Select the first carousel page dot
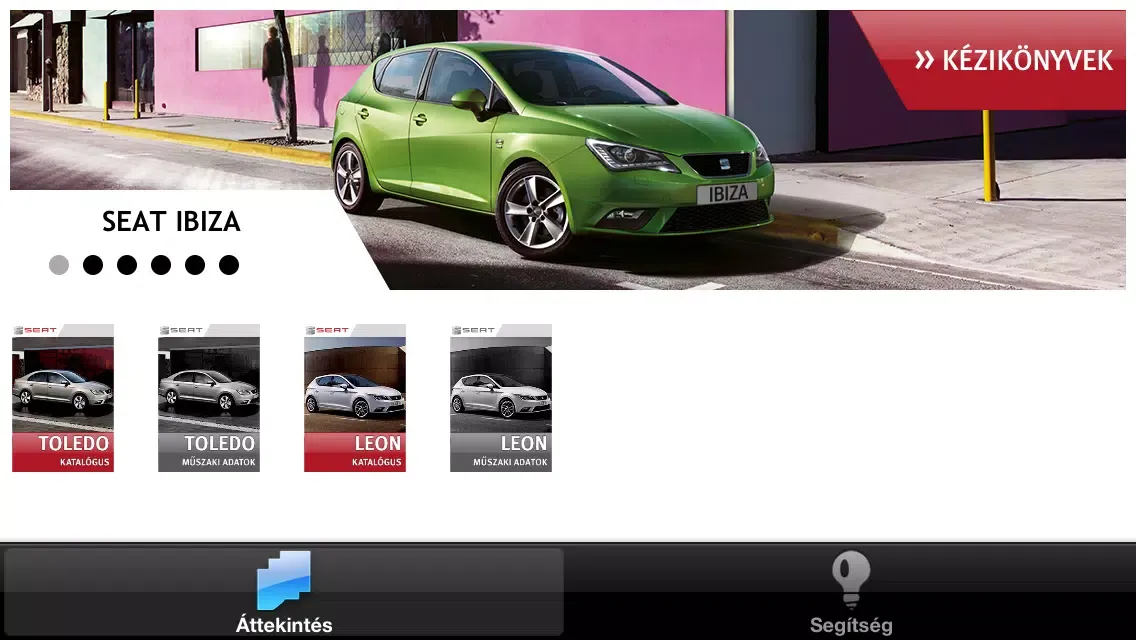Screen dimensions: 1136x640 pos(59,265)
